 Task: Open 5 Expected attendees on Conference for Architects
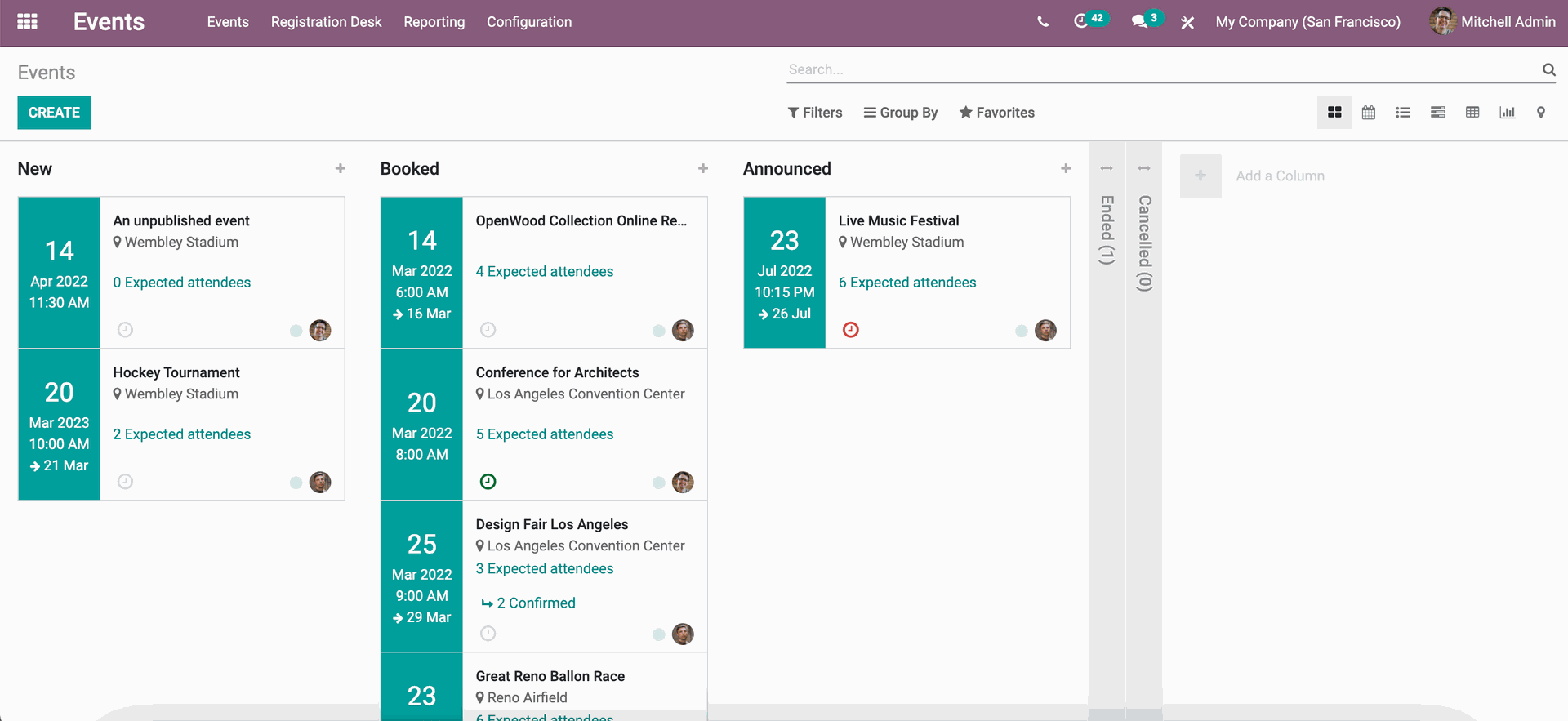(545, 434)
